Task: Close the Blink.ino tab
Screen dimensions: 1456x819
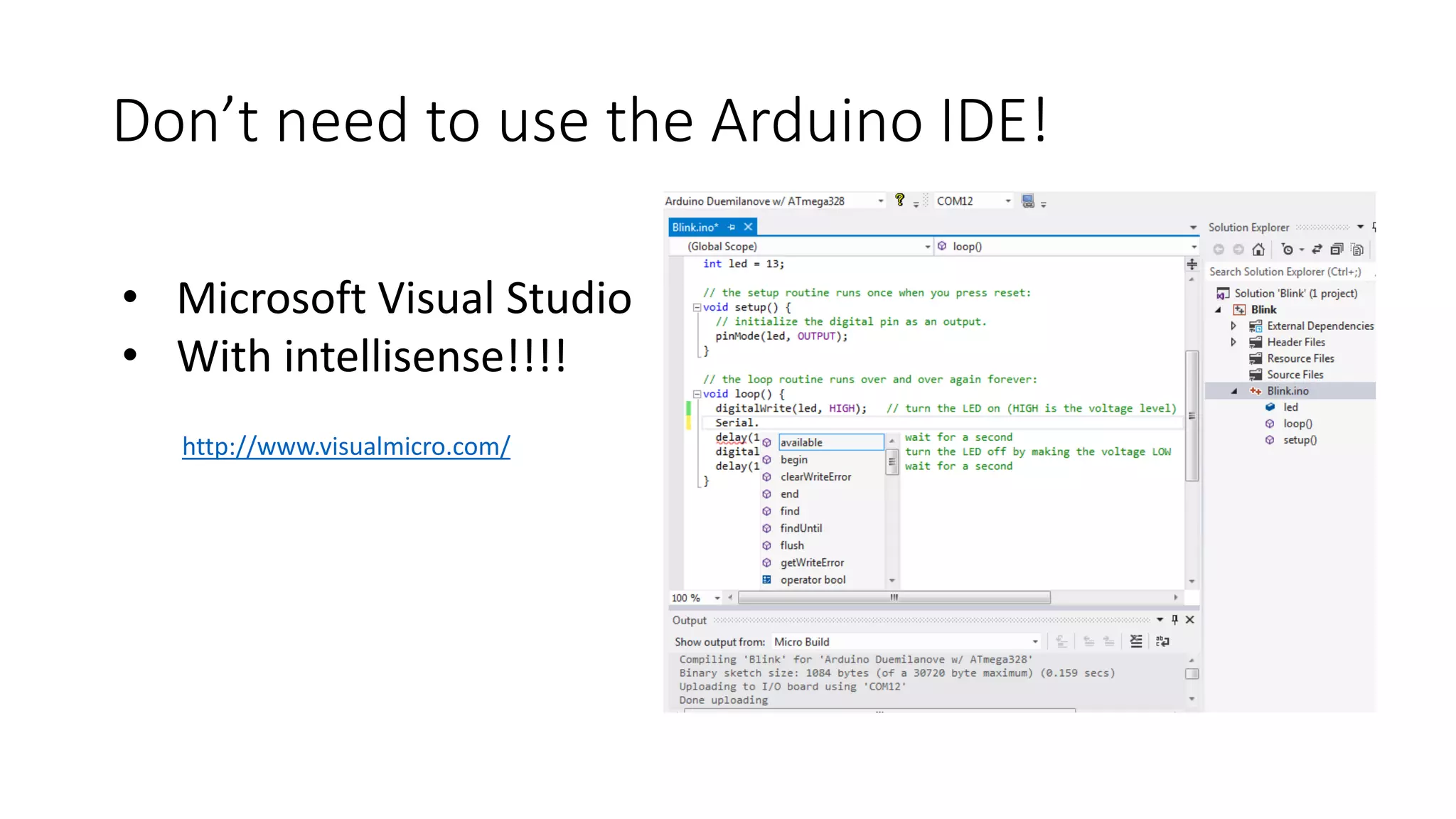Action: pyautogui.click(x=748, y=227)
